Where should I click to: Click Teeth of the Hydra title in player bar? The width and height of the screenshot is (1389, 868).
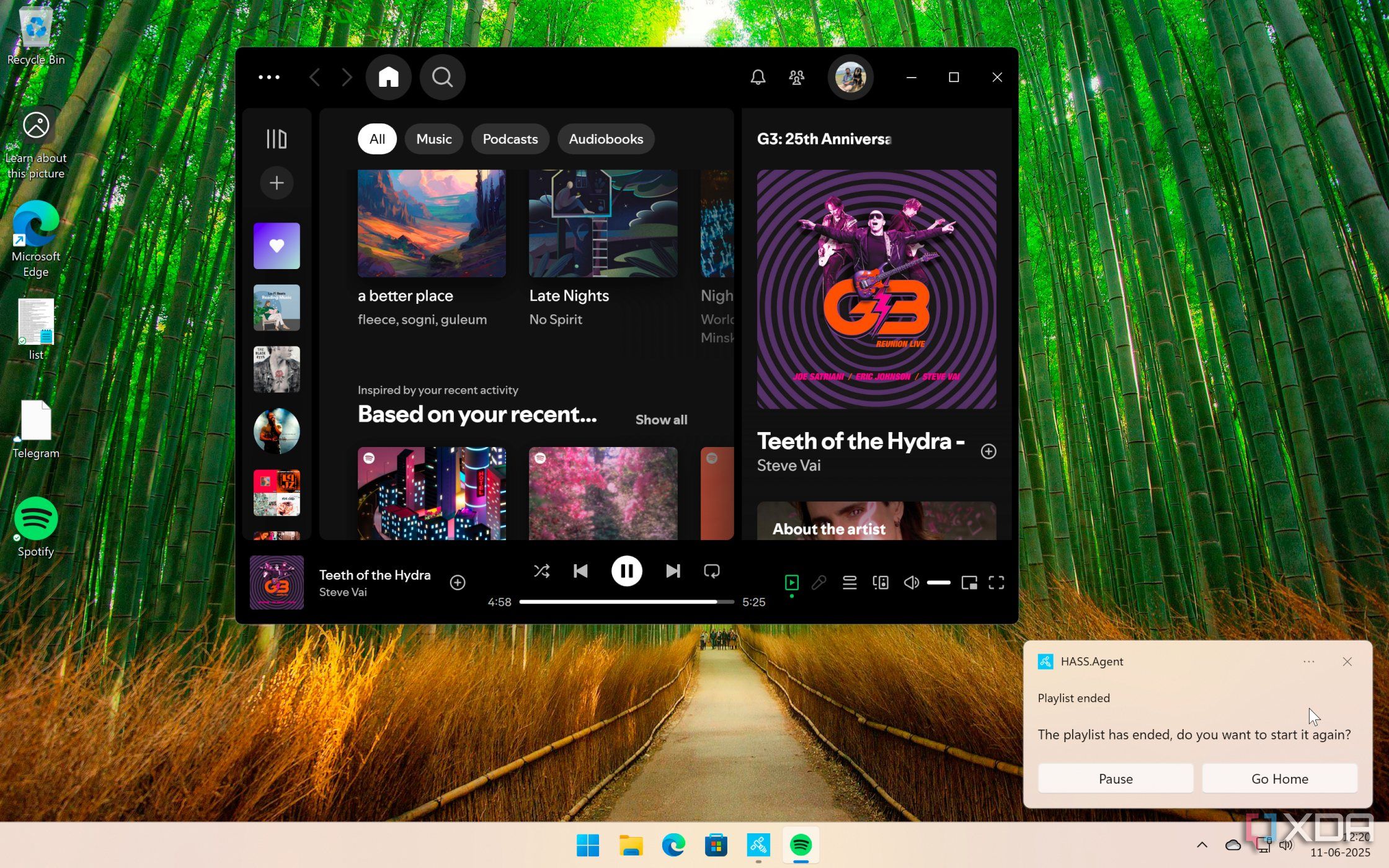click(x=375, y=575)
